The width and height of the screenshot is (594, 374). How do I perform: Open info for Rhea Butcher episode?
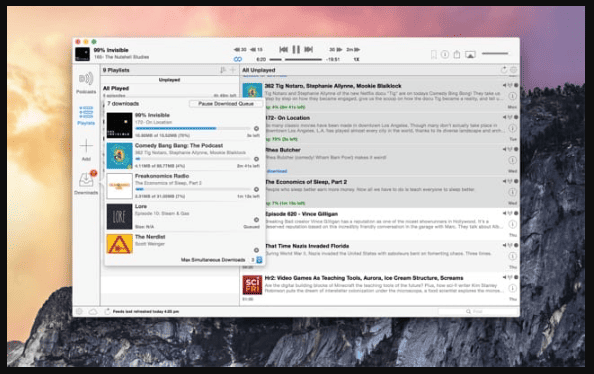pos(512,160)
